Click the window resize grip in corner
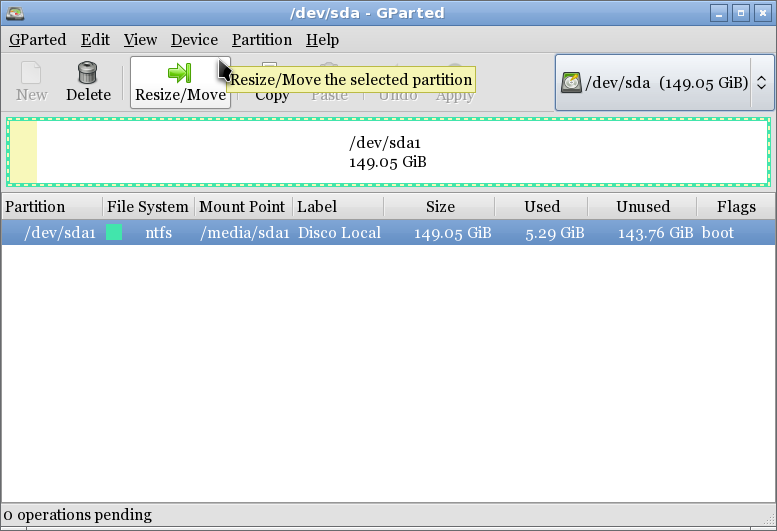777x531 pixels. 769,519
